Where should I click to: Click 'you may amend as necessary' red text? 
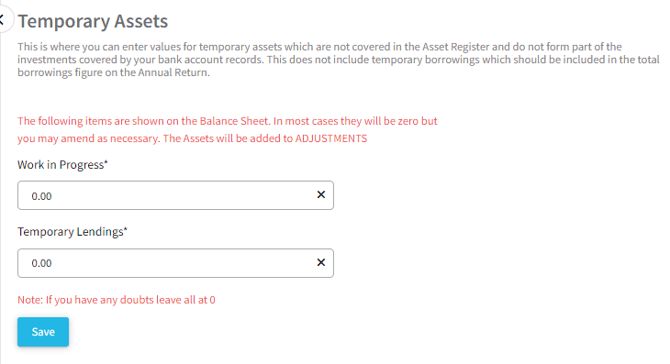pos(87,138)
